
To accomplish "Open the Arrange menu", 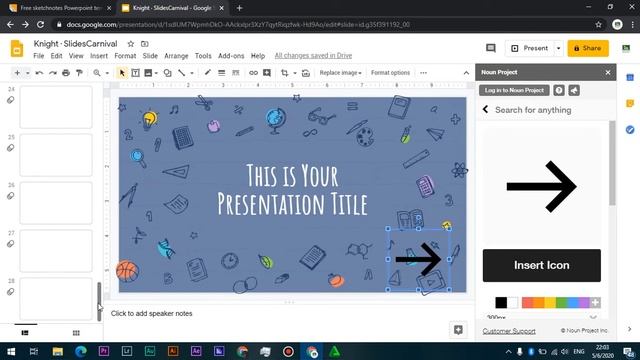I will pos(176,56).
